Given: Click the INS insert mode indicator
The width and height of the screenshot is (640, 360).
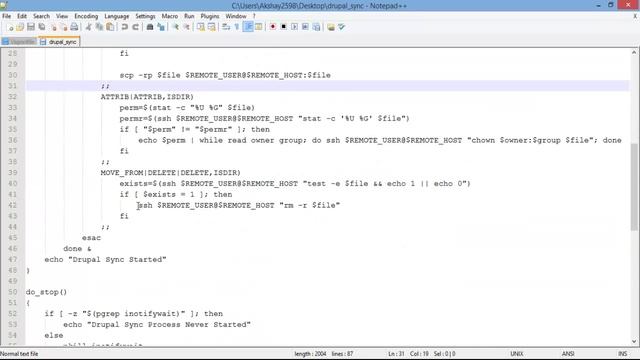Looking at the screenshot, I should click(622, 354).
